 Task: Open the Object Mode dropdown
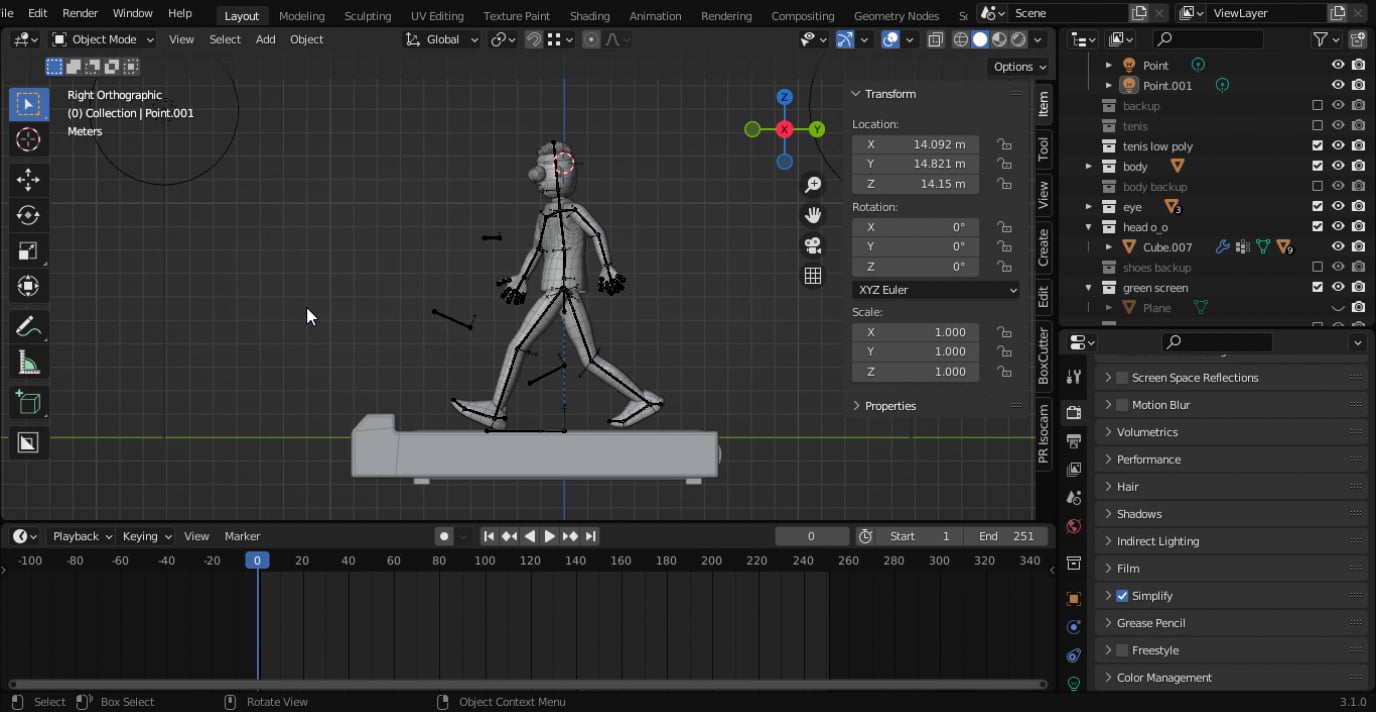pos(103,39)
